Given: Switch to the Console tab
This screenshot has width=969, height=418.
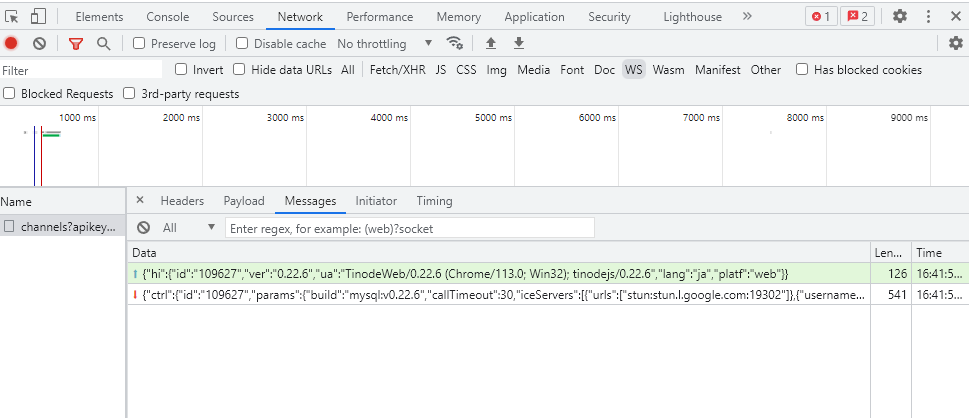Looking at the screenshot, I should pyautogui.click(x=167, y=17).
